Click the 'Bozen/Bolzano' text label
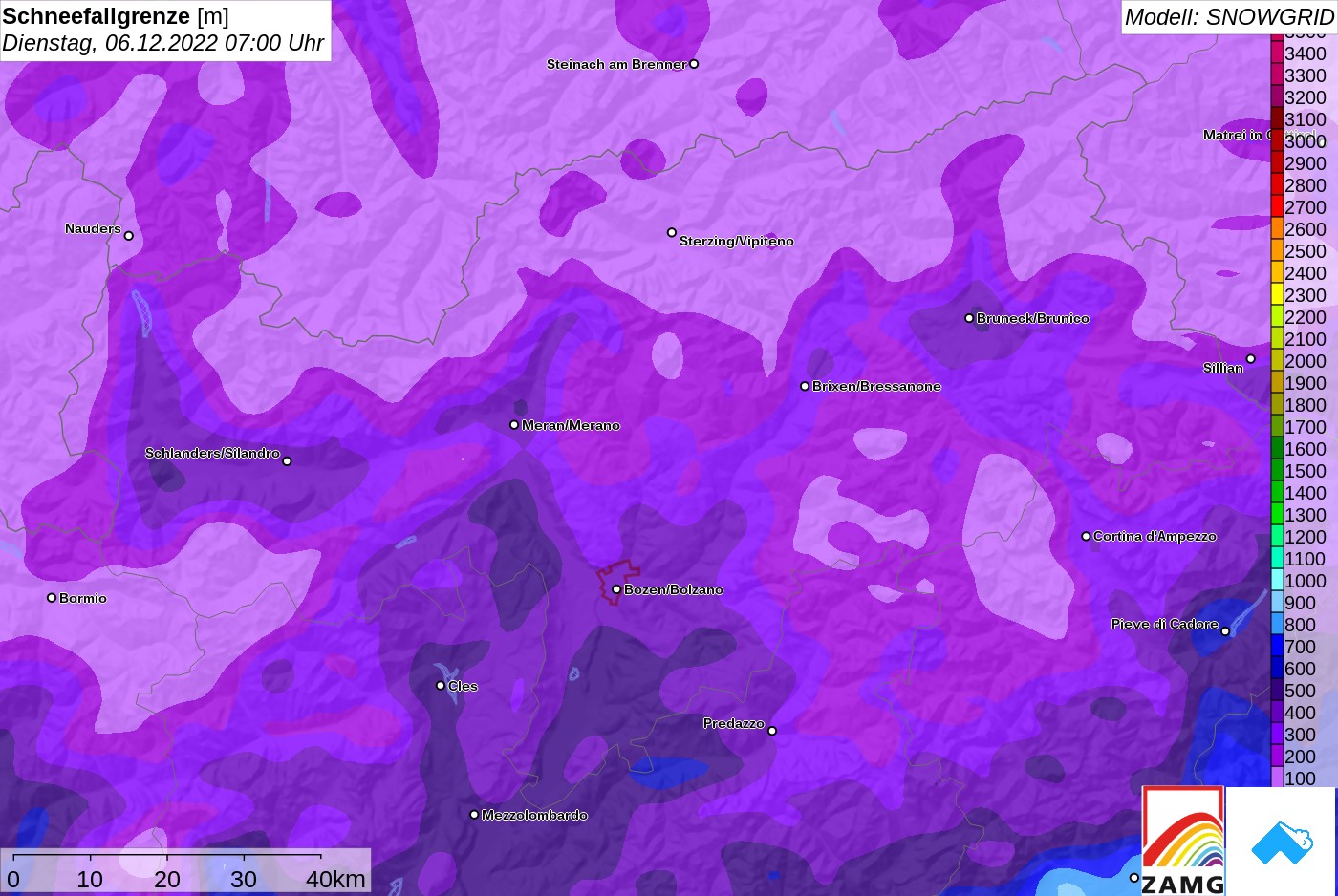The image size is (1338, 896). point(674,589)
